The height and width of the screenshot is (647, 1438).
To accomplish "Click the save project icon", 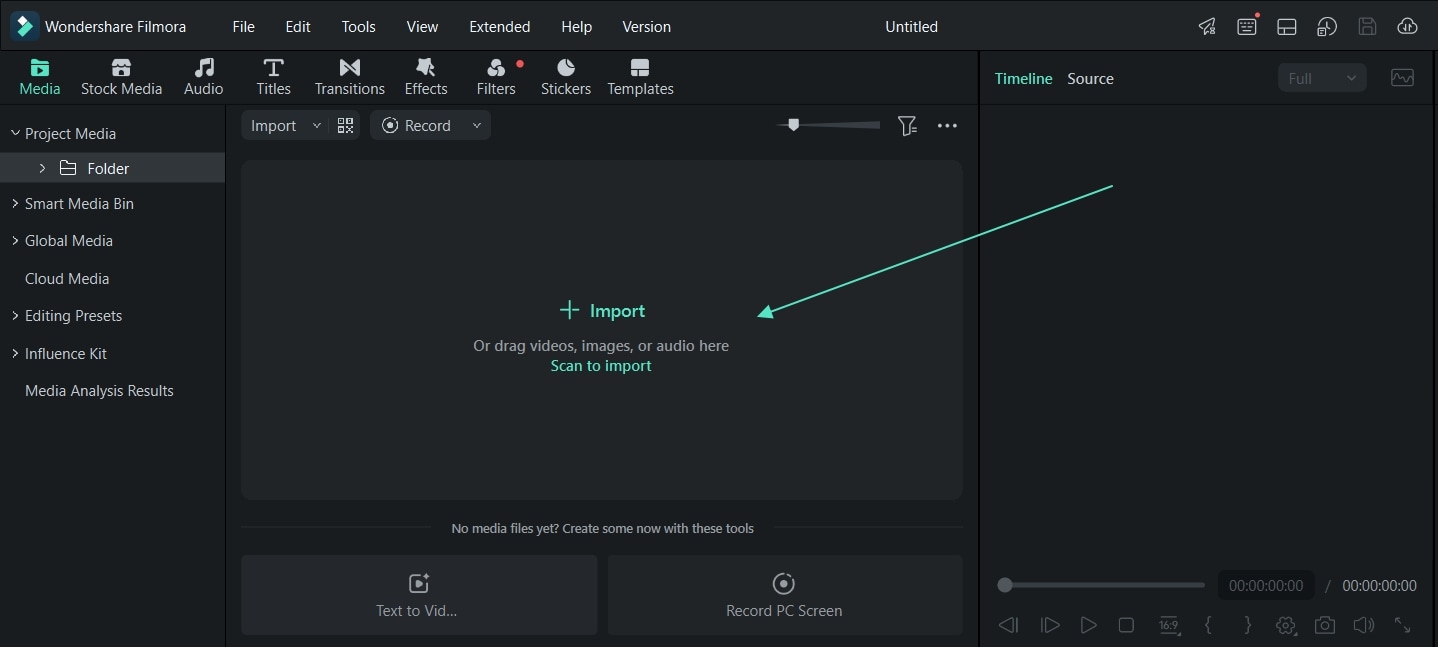I will tap(1367, 27).
